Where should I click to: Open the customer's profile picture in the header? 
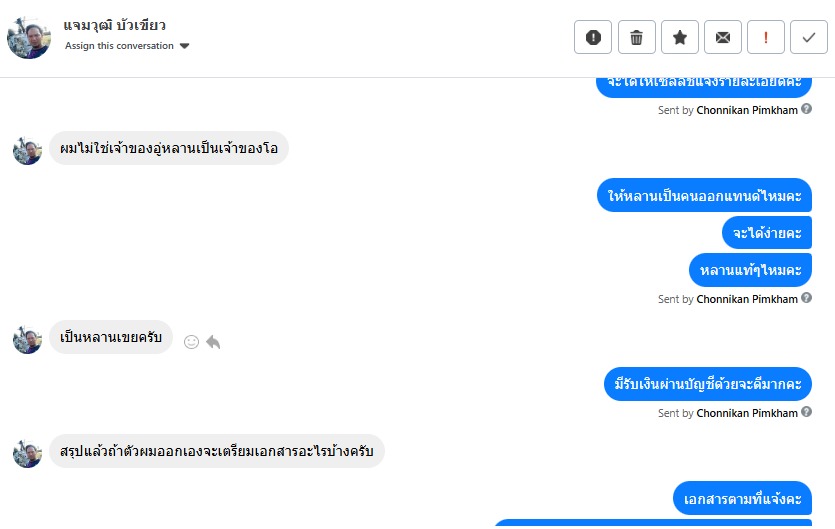29,37
